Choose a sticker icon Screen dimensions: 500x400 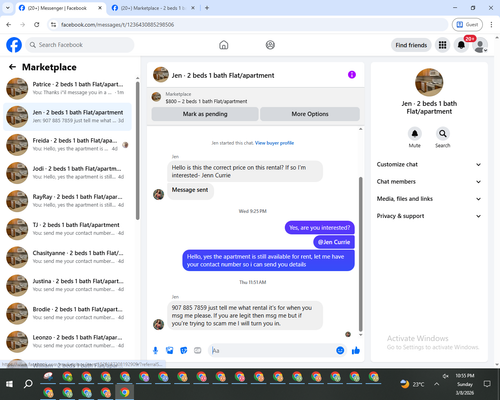(x=184, y=350)
